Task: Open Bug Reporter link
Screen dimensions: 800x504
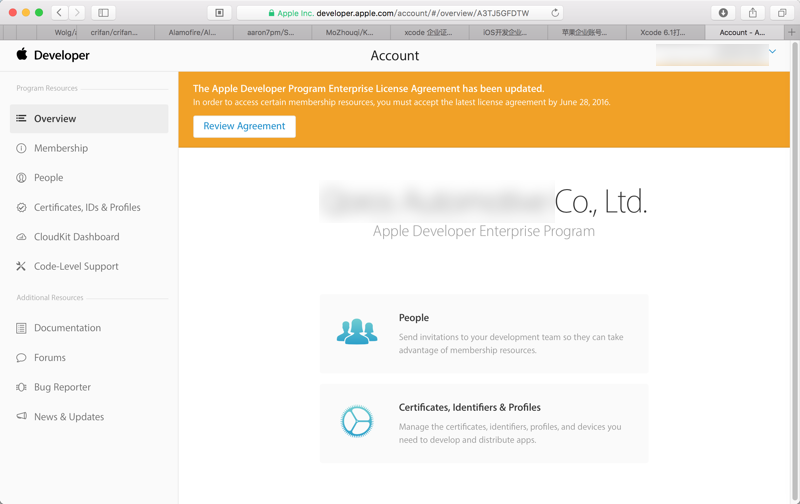Action: click(62, 387)
